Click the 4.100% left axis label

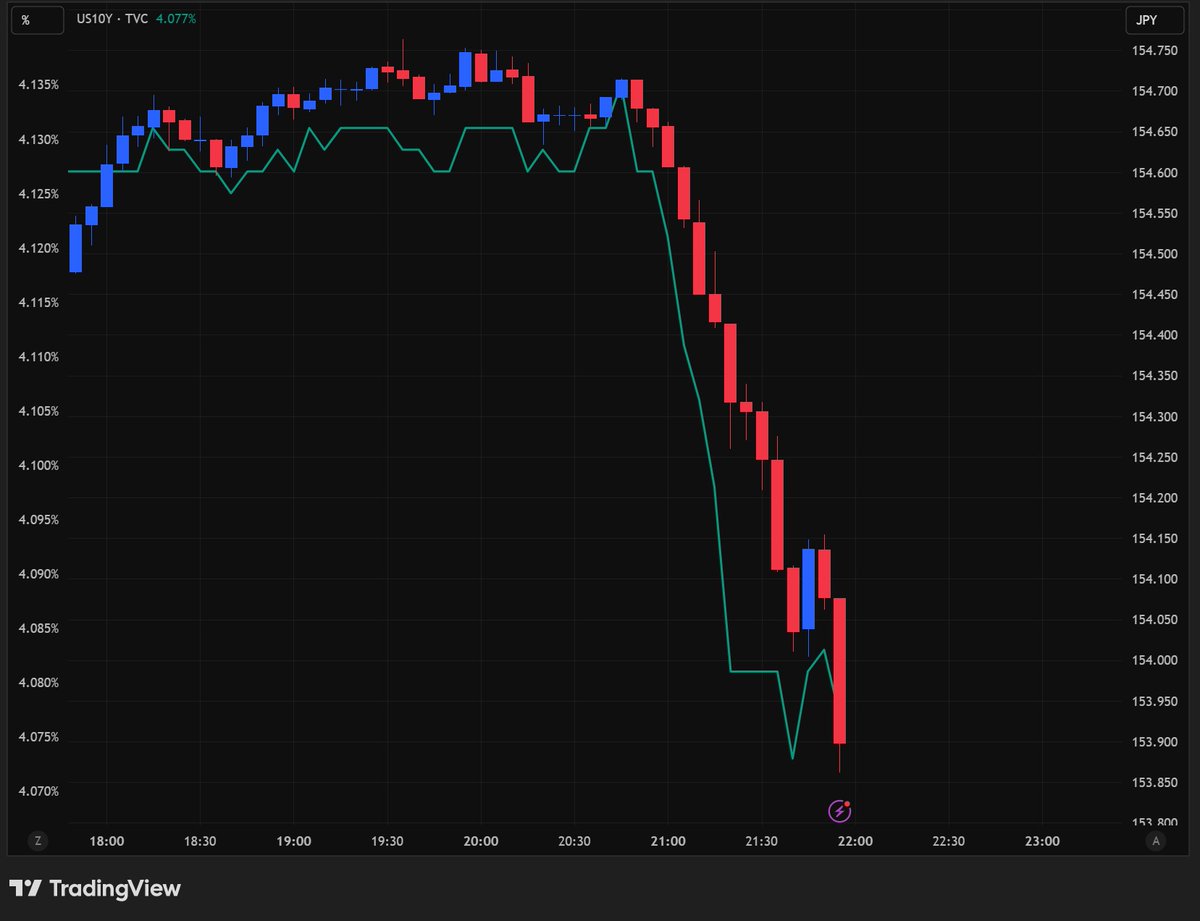point(38,465)
